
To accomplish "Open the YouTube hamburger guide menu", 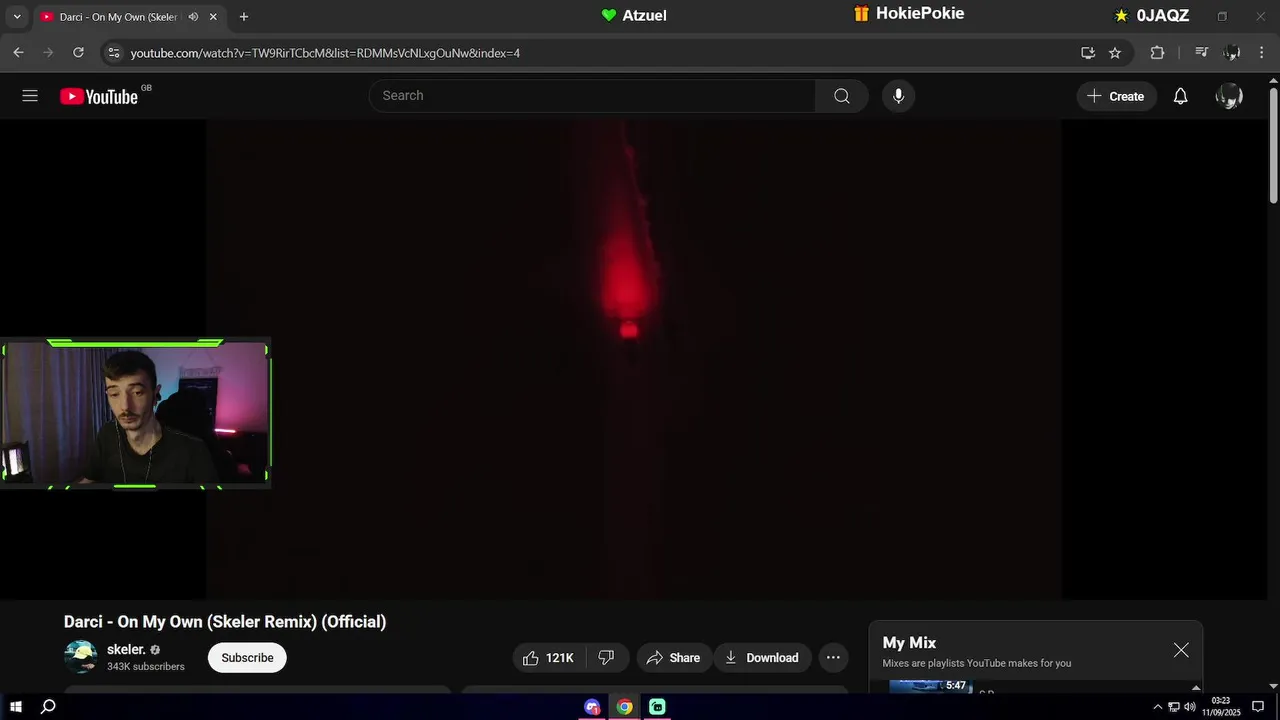I will click(x=30, y=96).
